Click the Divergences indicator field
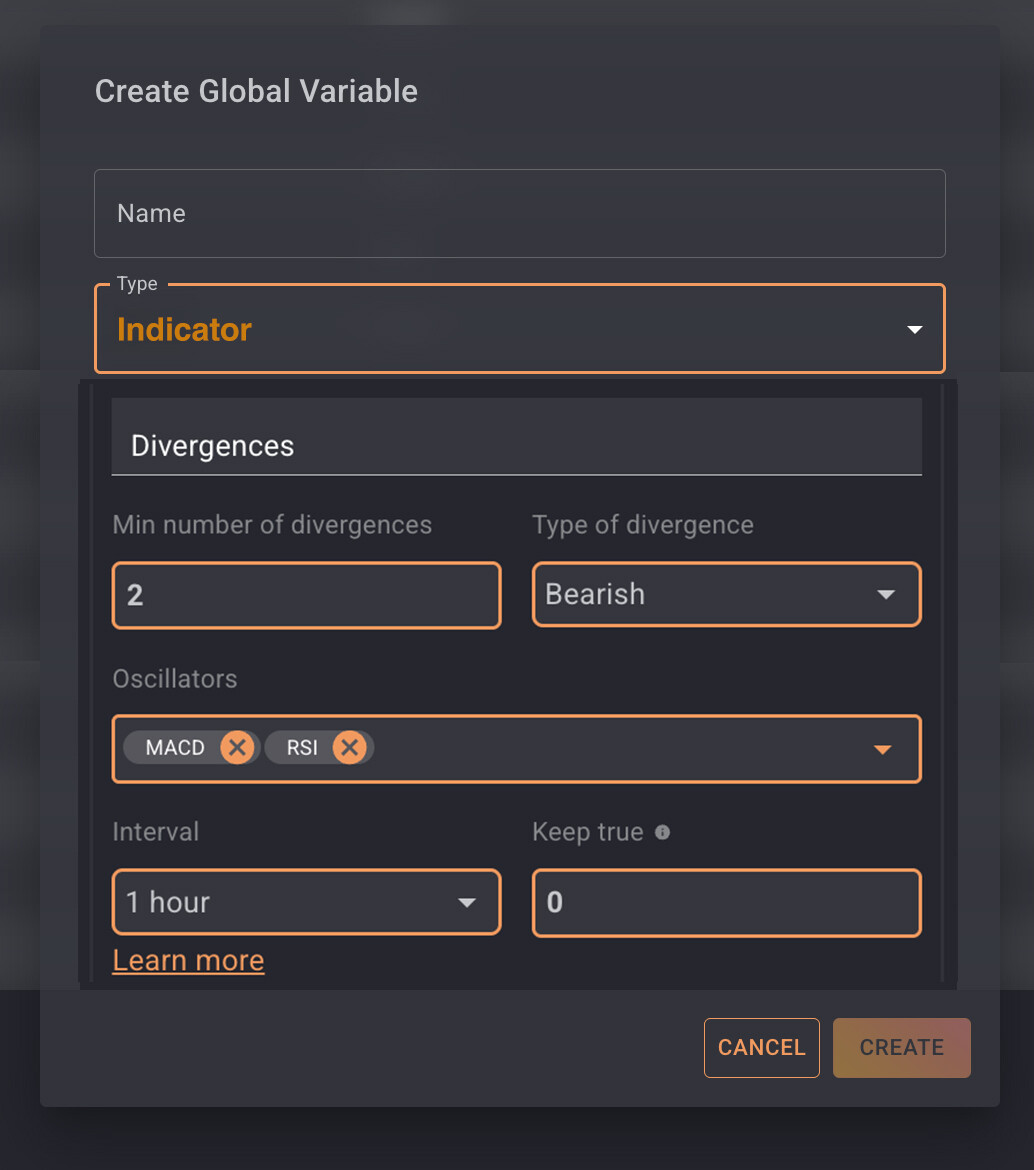 [x=516, y=446]
